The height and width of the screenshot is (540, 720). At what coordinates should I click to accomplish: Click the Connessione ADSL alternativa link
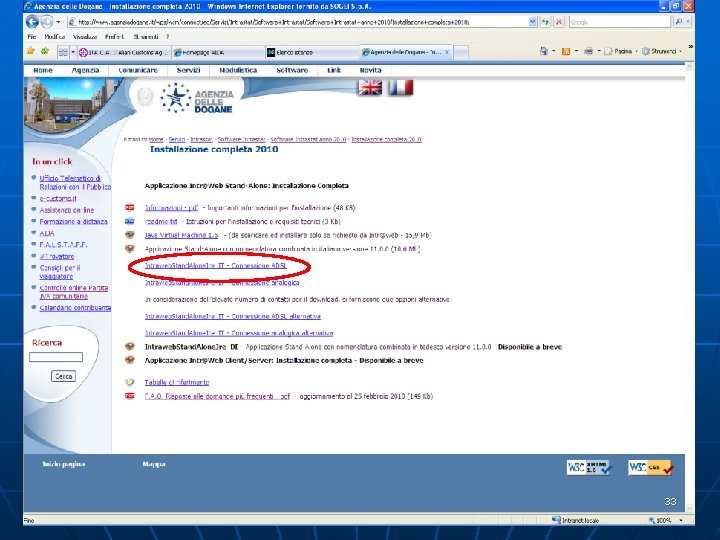tap(233, 316)
